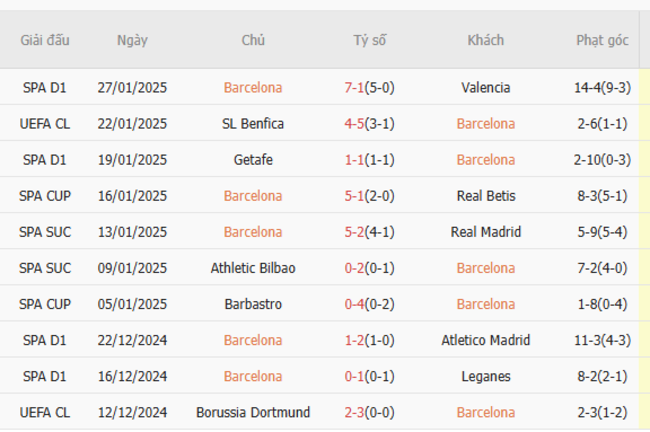Screen dimensions: 650x432
Task: Click the 7-1 score link
Action: 354,87
